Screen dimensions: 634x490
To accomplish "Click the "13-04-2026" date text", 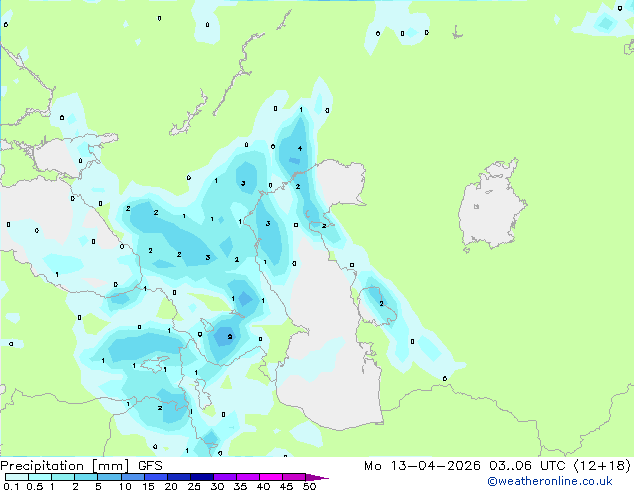I will point(435,466).
